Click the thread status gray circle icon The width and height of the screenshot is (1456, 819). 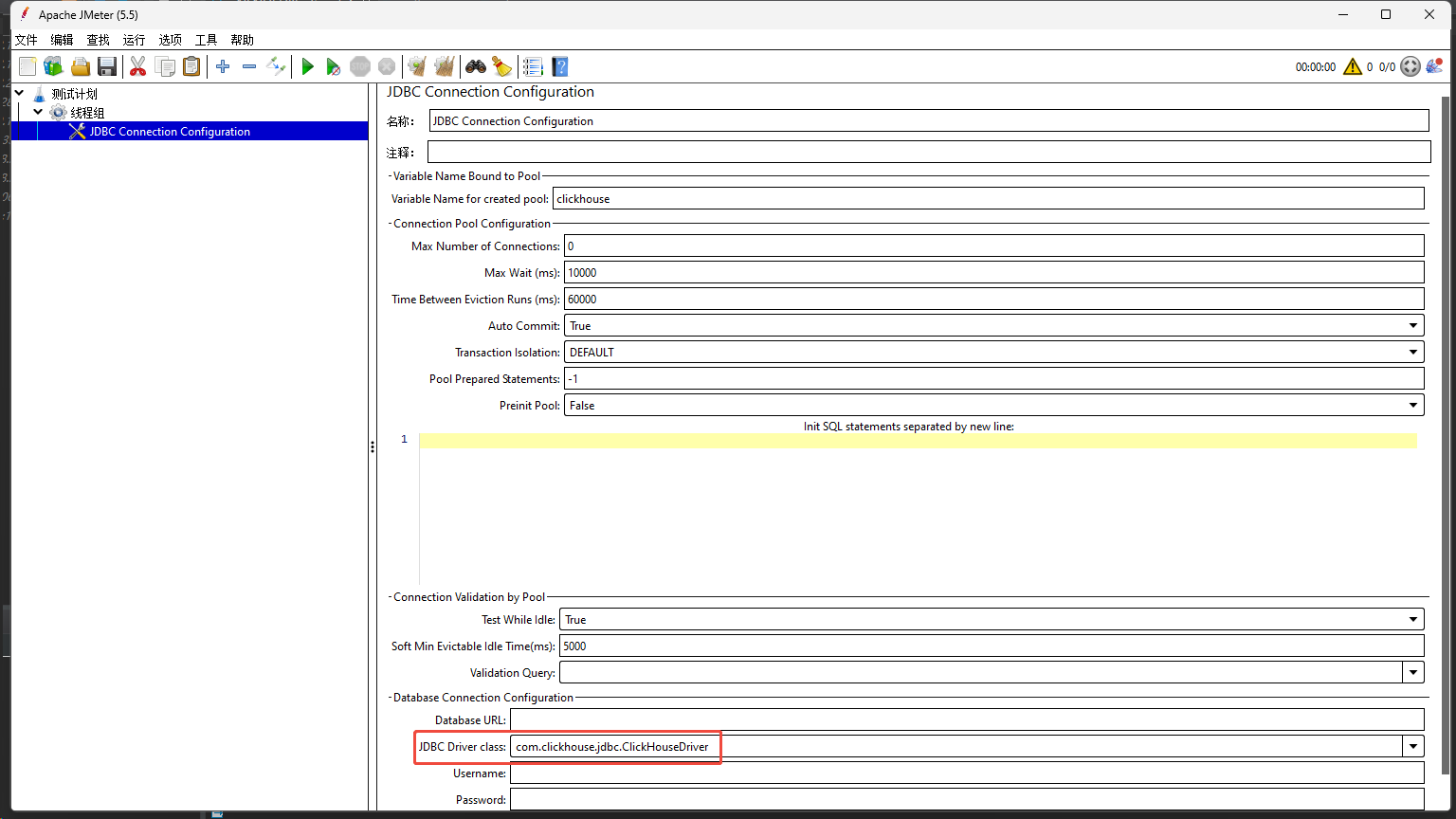coord(1410,66)
